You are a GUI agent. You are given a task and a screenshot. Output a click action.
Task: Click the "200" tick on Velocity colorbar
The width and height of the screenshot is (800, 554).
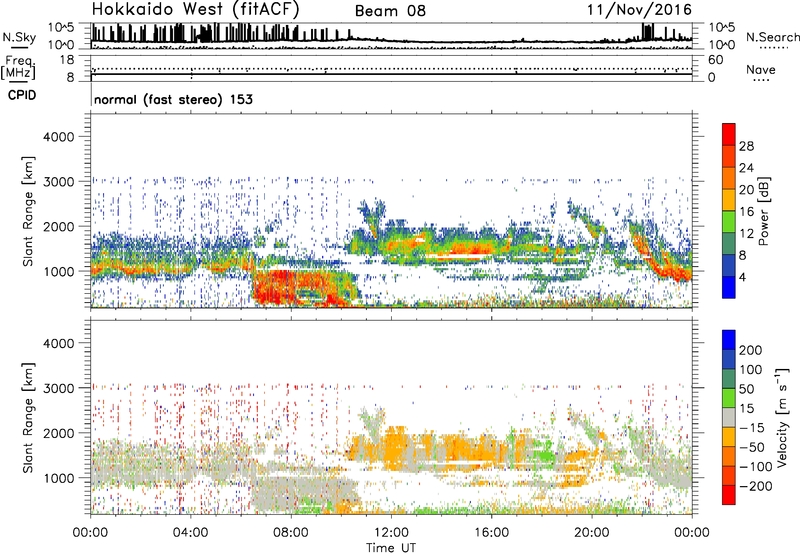751,350
